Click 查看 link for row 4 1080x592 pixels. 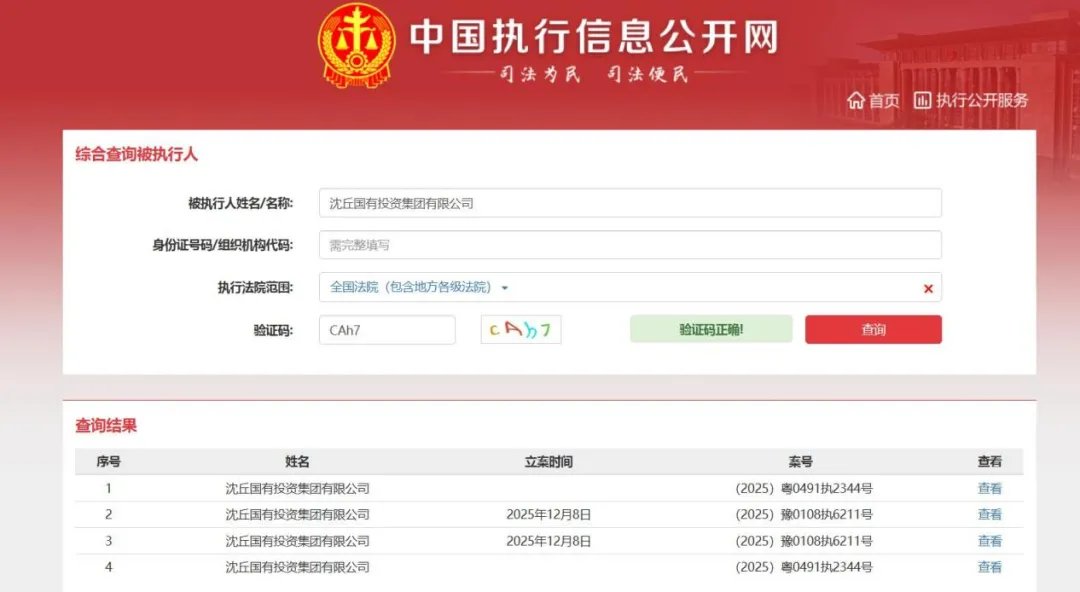pyautogui.click(x=990, y=567)
